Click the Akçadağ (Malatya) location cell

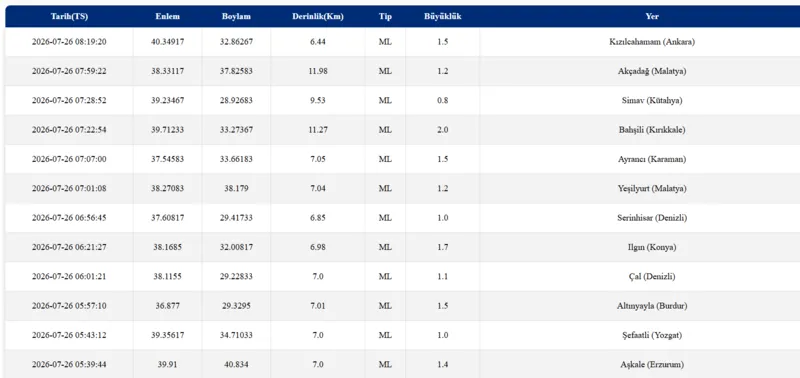point(652,71)
